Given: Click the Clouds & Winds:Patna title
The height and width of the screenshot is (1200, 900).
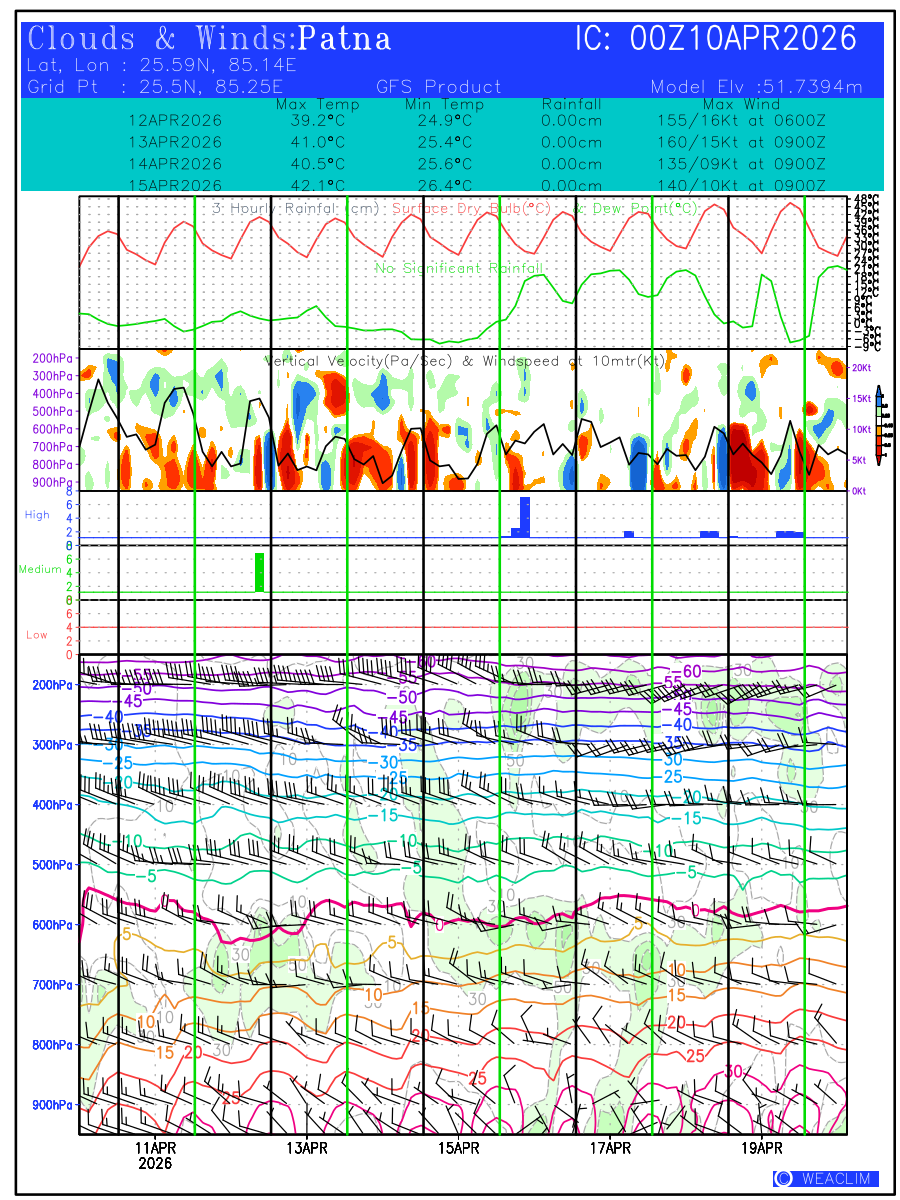Looking at the screenshot, I should point(209,39).
